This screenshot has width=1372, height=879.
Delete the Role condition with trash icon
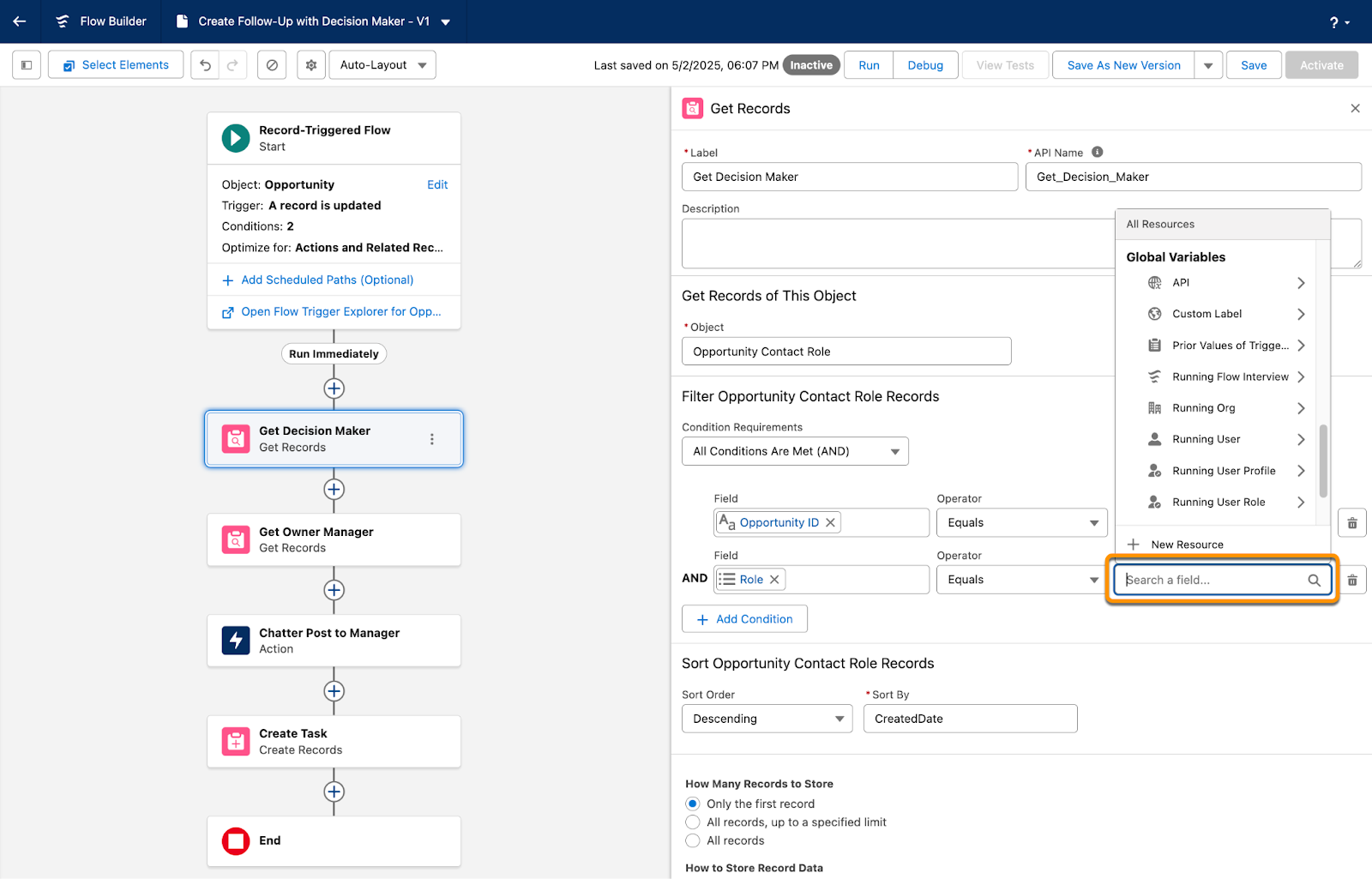[1352, 580]
